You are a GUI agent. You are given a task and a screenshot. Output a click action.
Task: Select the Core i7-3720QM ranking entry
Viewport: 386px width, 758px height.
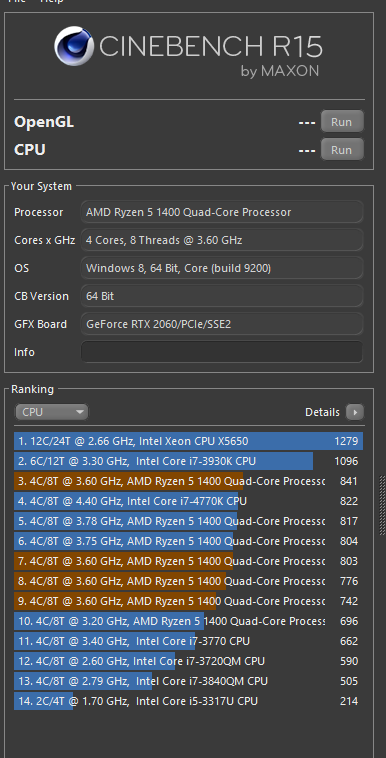coord(189,661)
